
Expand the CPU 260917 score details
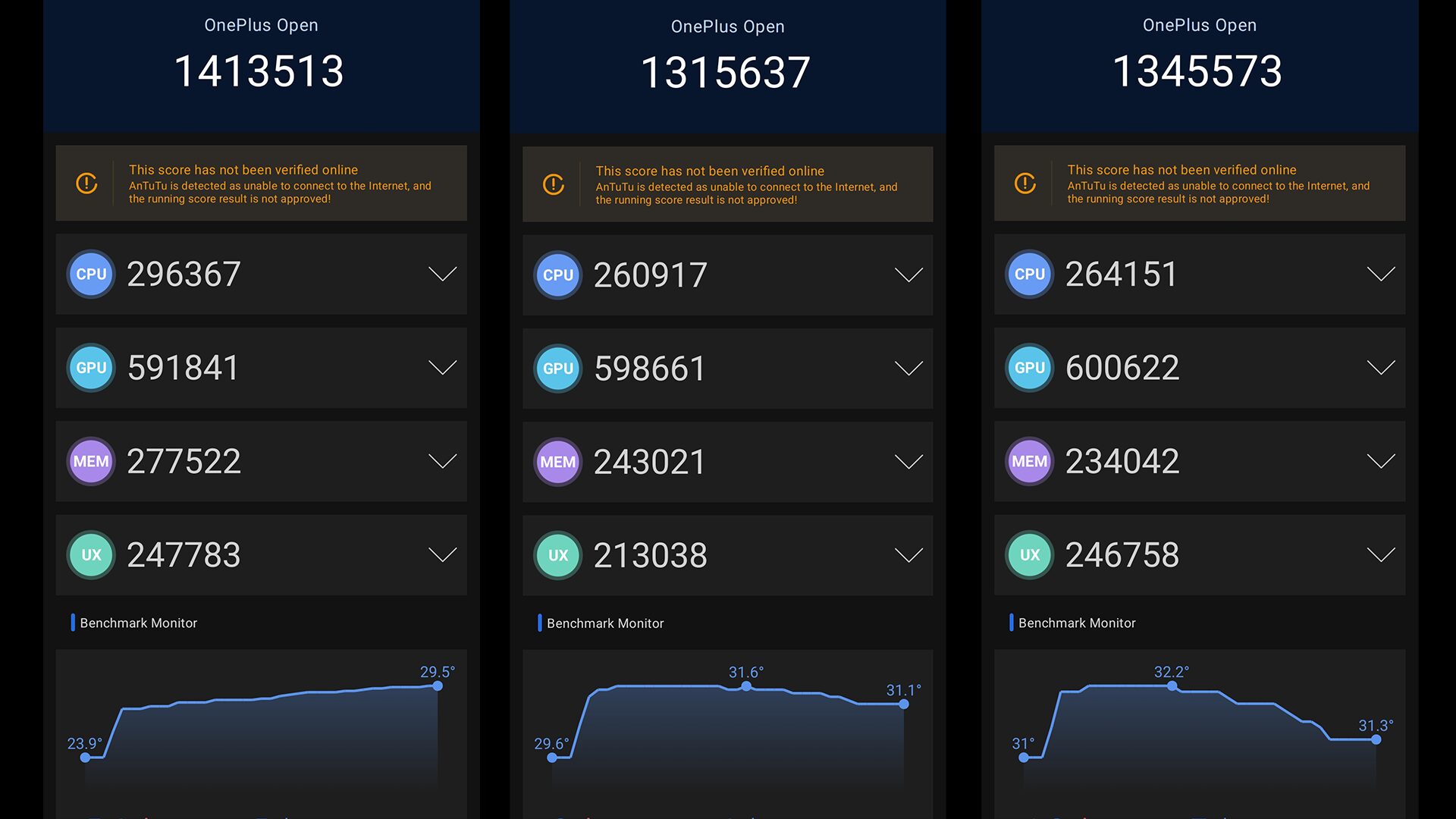pyautogui.click(x=908, y=275)
